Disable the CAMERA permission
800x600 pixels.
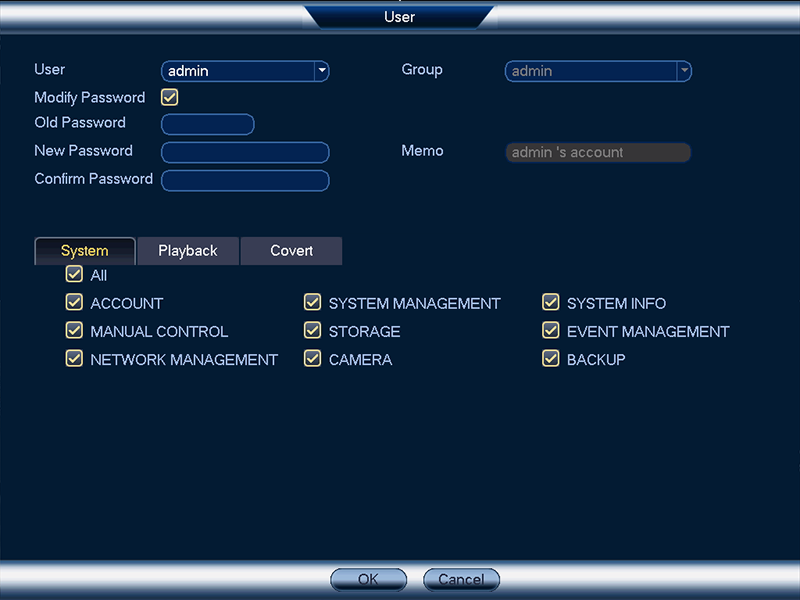(x=312, y=359)
